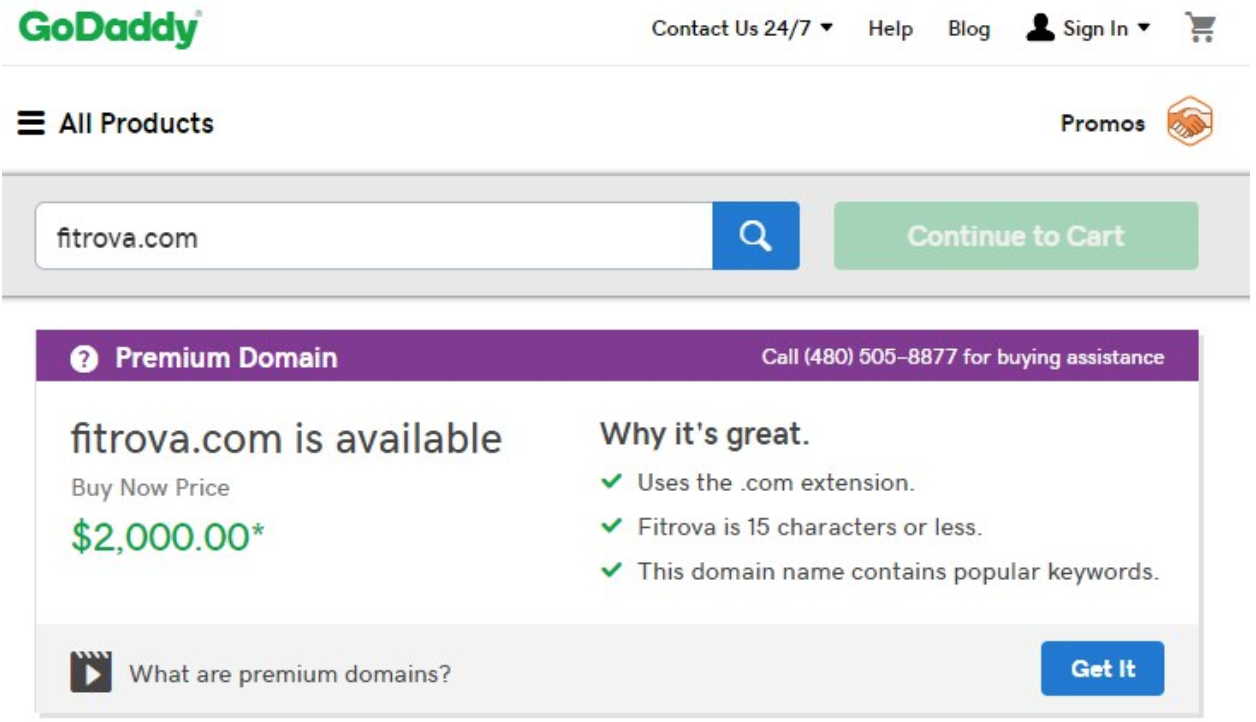The image size is (1256, 722).
Task: Click the Promos handshake icon
Action: (1190, 123)
